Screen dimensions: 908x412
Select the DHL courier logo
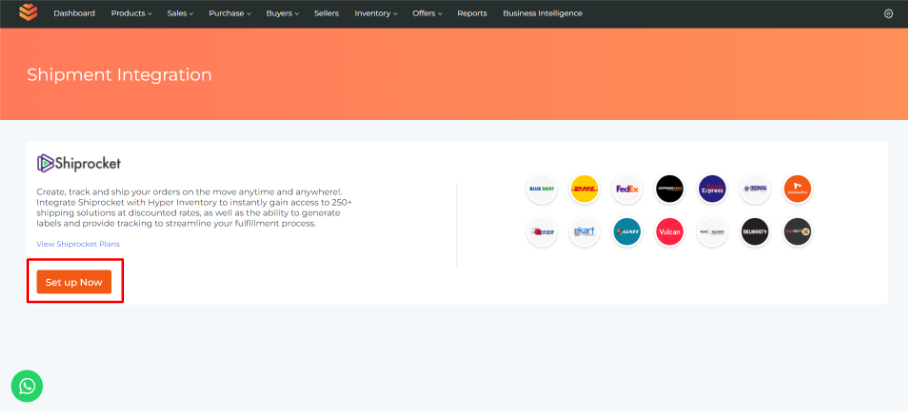(584, 189)
